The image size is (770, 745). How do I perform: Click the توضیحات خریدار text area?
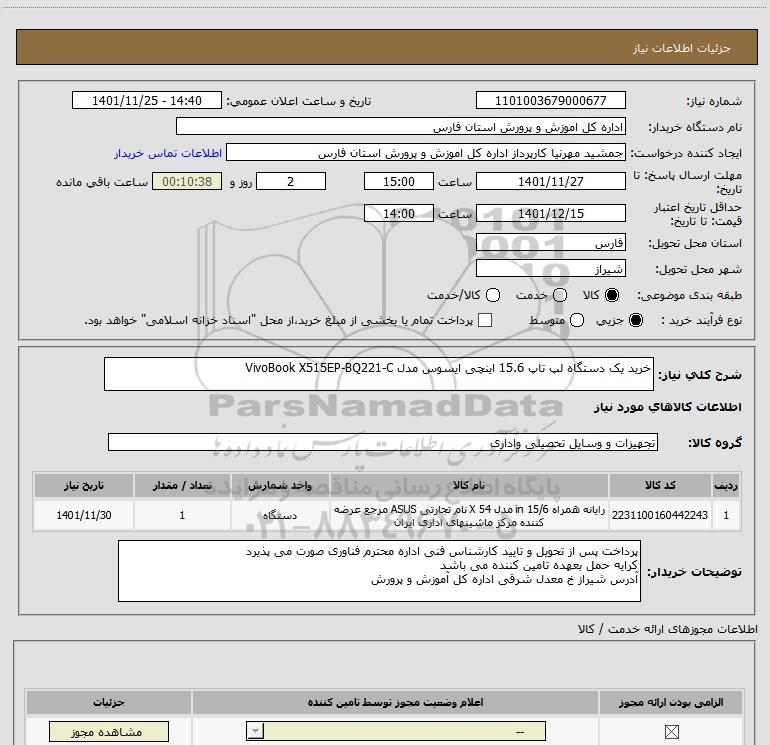point(379,571)
